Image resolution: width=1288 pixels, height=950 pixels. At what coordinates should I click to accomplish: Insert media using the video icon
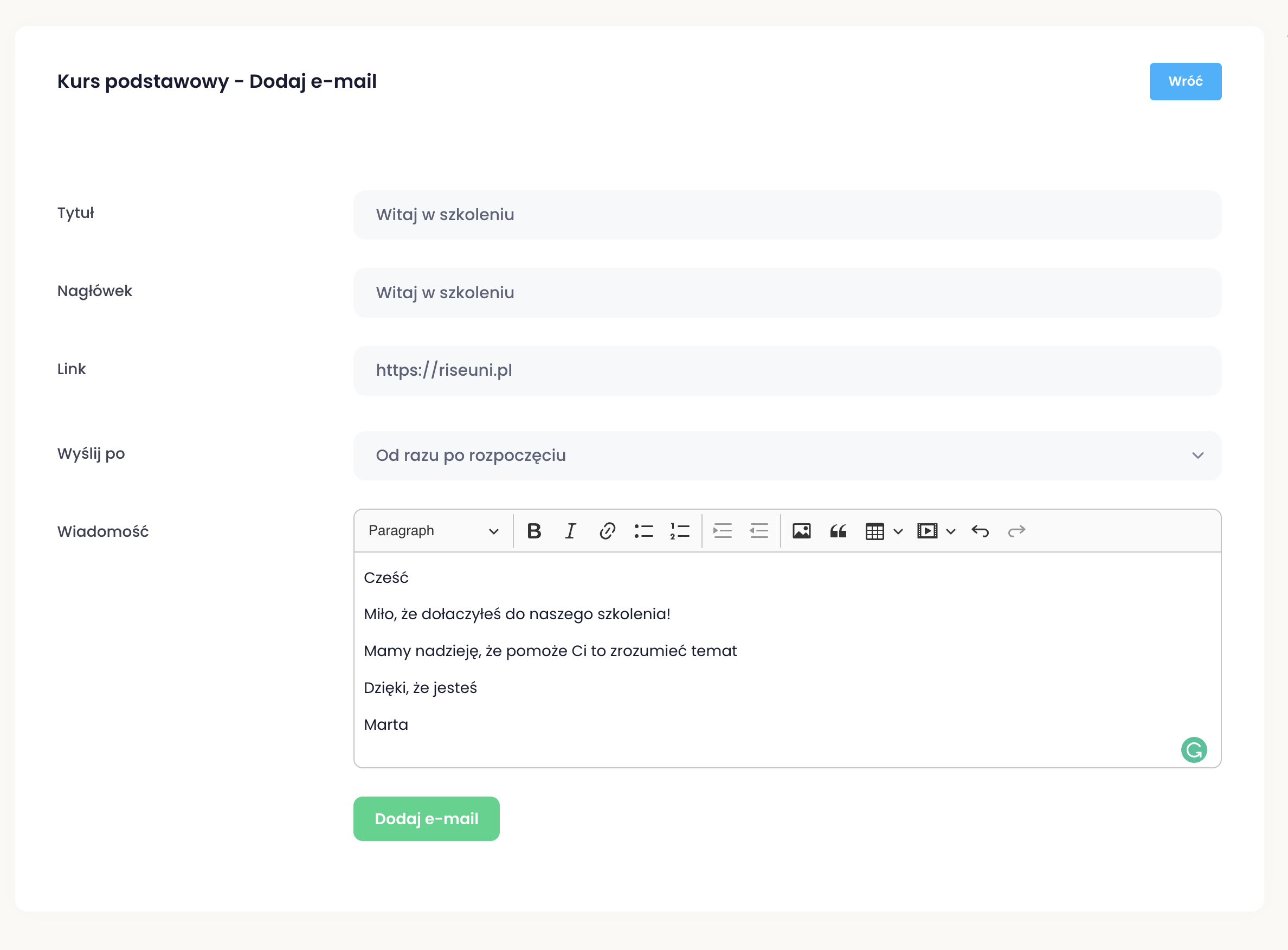point(926,531)
